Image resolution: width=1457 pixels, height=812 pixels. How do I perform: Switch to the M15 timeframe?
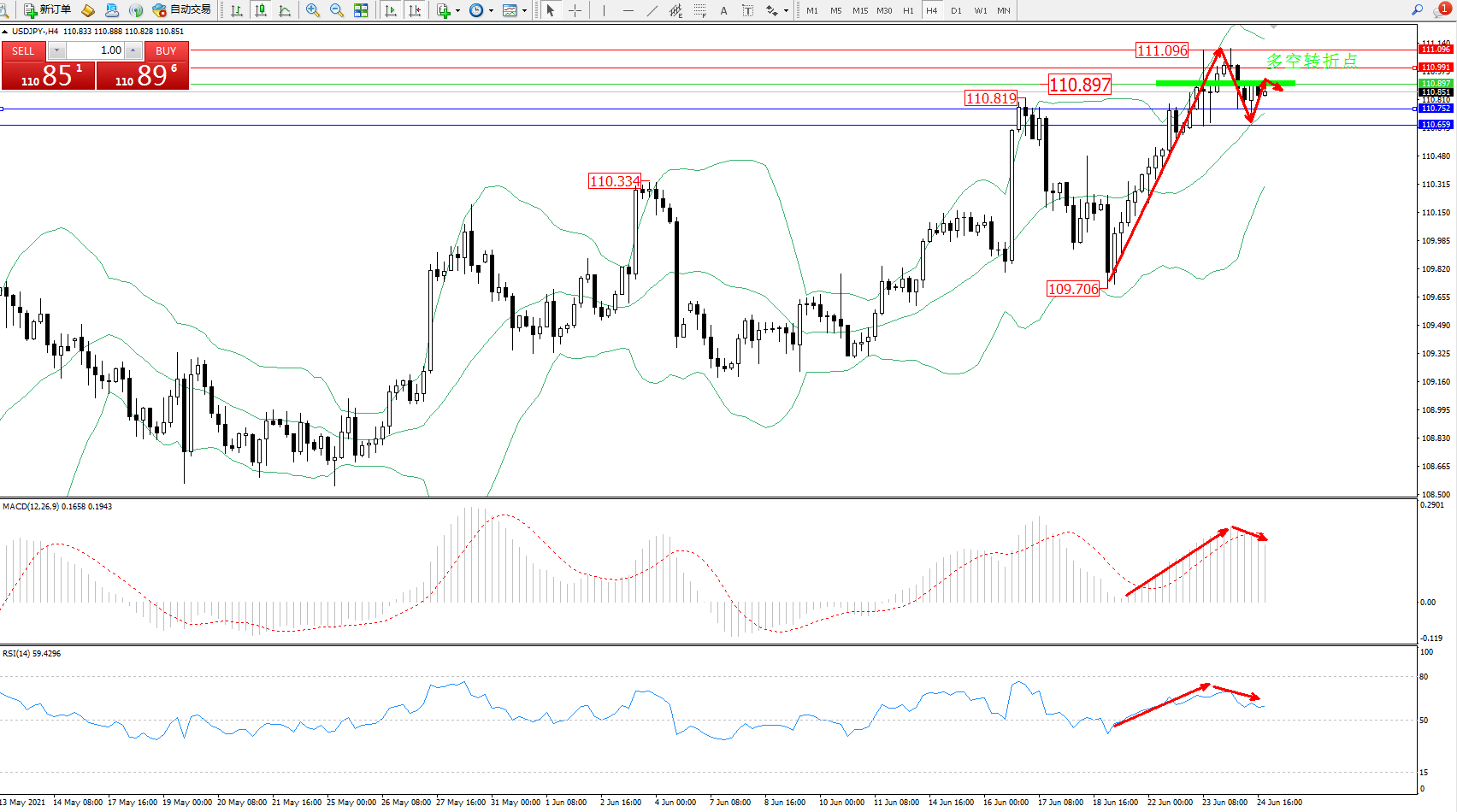860,10
